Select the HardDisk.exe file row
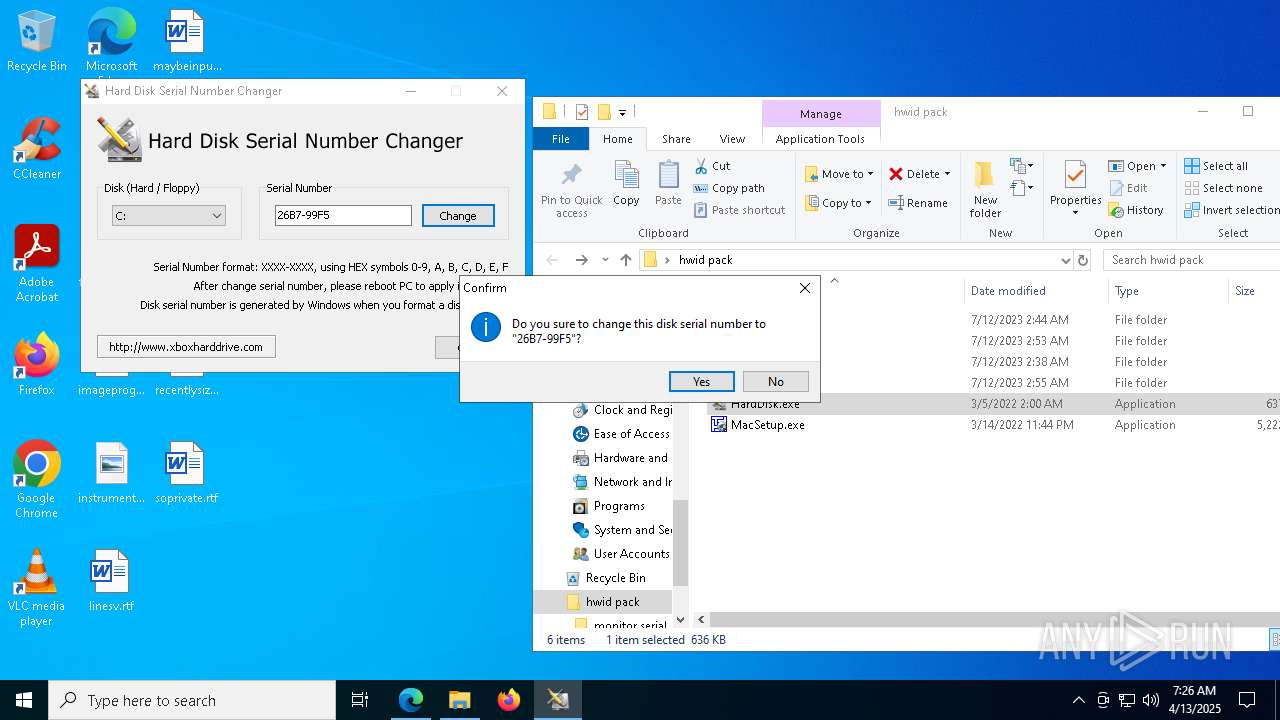The height and width of the screenshot is (720, 1280). [992, 404]
